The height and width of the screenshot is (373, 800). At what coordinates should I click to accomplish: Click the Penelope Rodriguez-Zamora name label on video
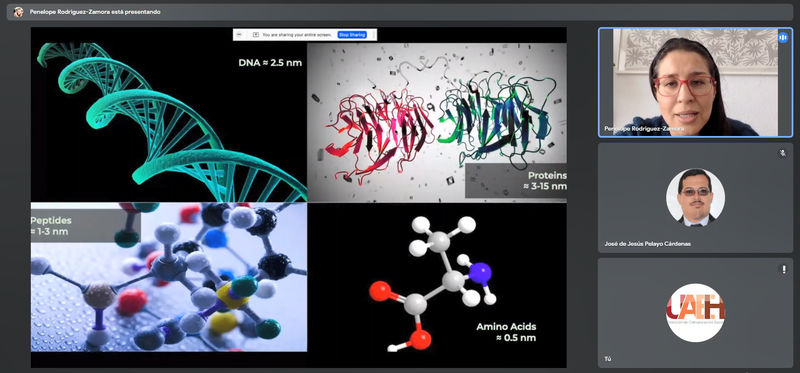[644, 129]
